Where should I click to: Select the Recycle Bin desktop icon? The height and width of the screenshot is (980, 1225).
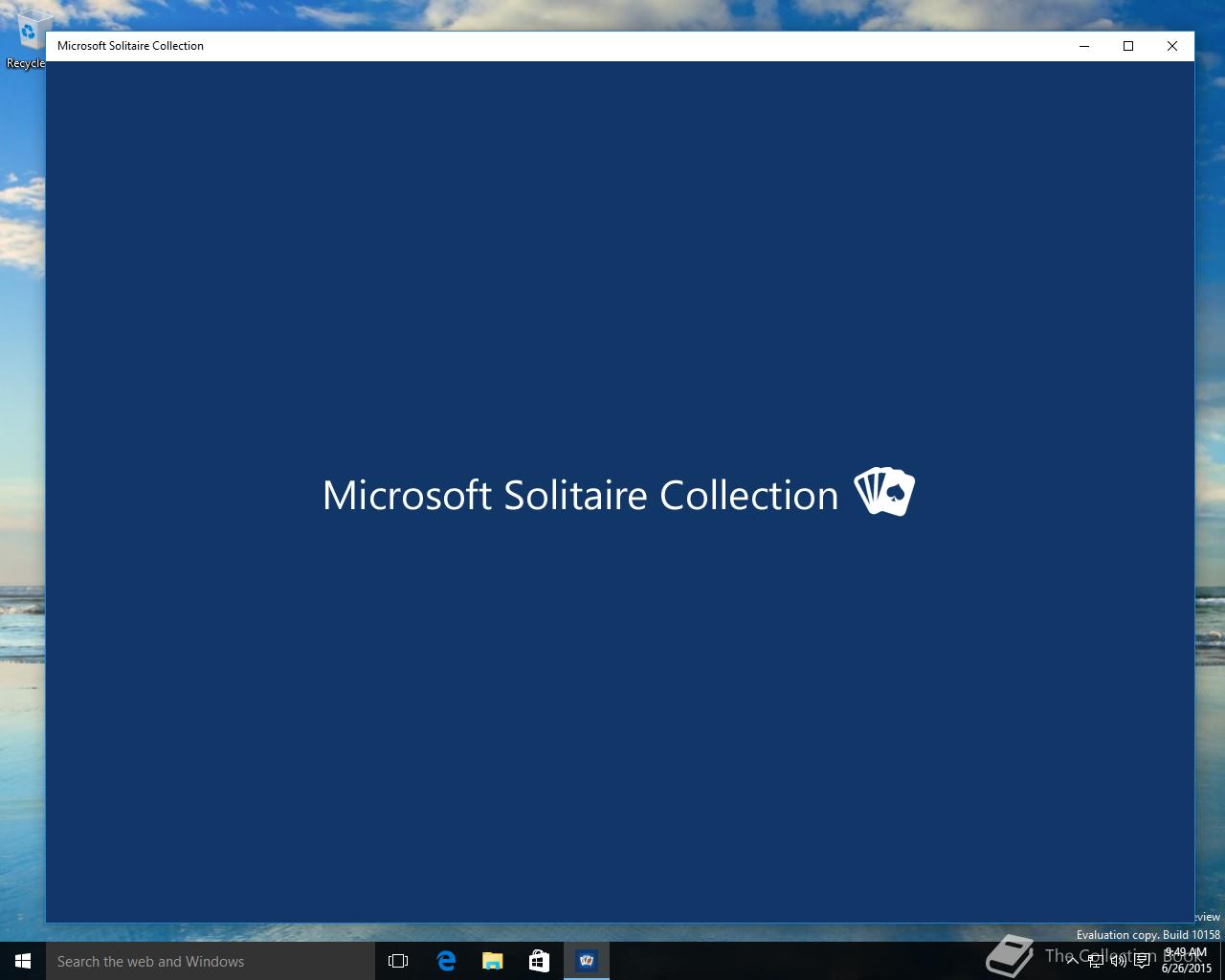tap(27, 38)
